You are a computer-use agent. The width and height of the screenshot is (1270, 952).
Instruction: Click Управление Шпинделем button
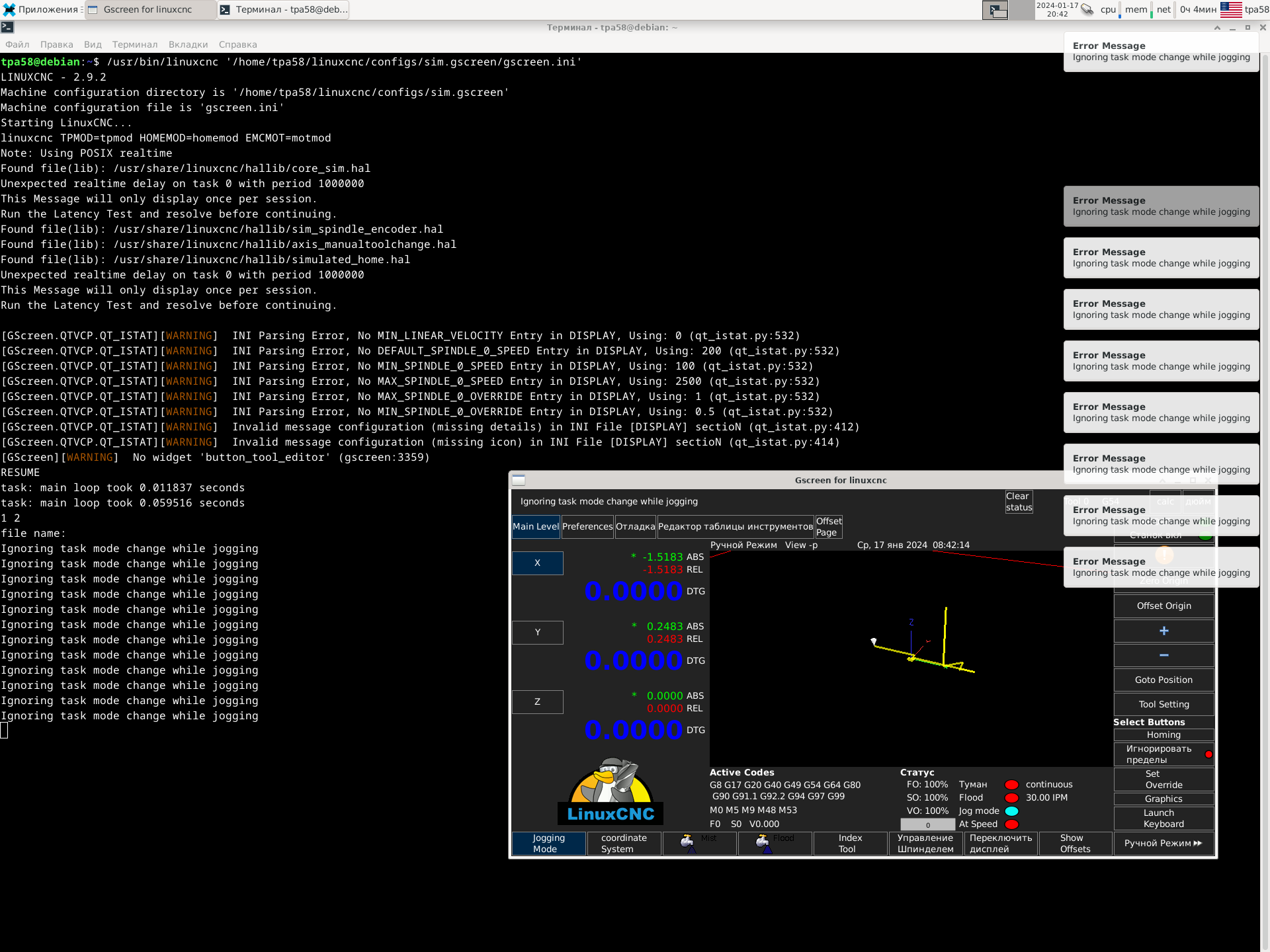[925, 844]
